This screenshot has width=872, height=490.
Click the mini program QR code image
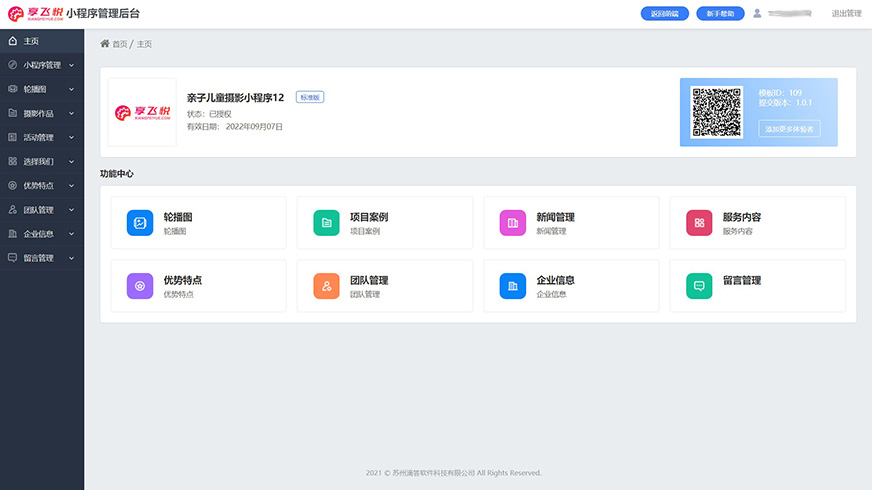(716, 112)
